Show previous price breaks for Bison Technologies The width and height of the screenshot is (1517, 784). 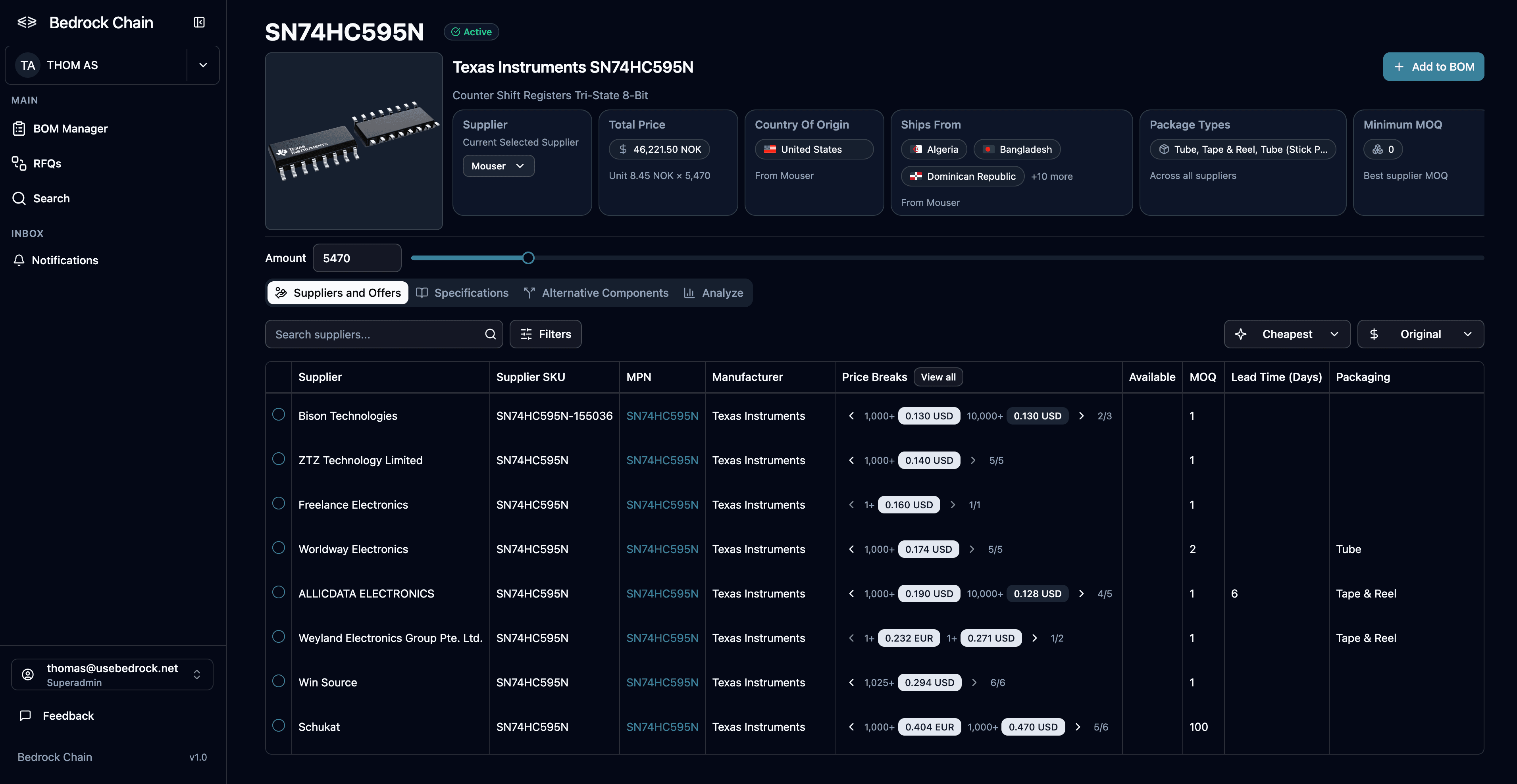(851, 416)
